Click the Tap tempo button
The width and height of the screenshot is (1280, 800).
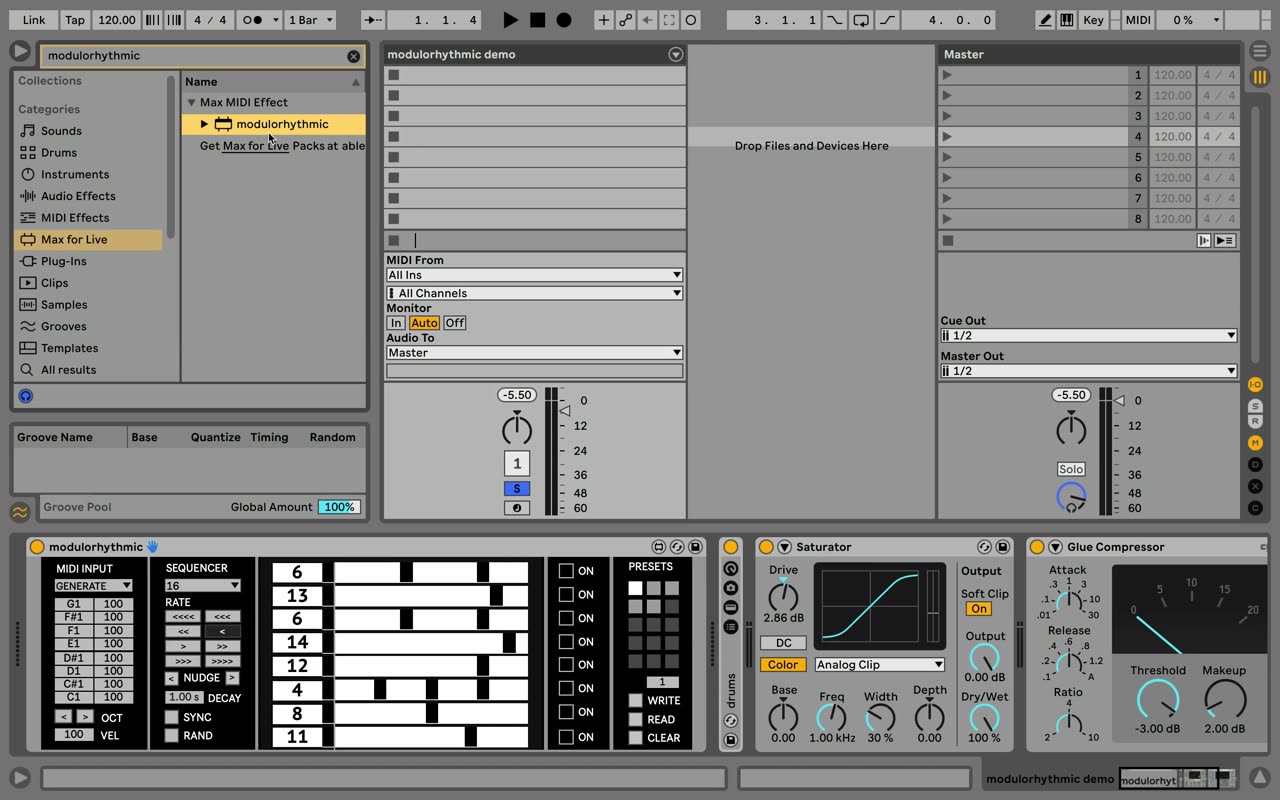[75, 20]
